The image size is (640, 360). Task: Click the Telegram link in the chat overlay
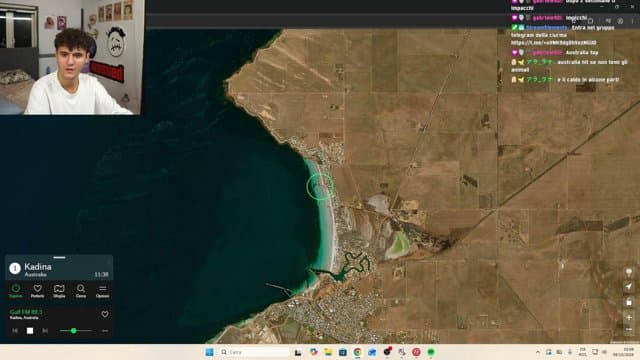[553, 42]
